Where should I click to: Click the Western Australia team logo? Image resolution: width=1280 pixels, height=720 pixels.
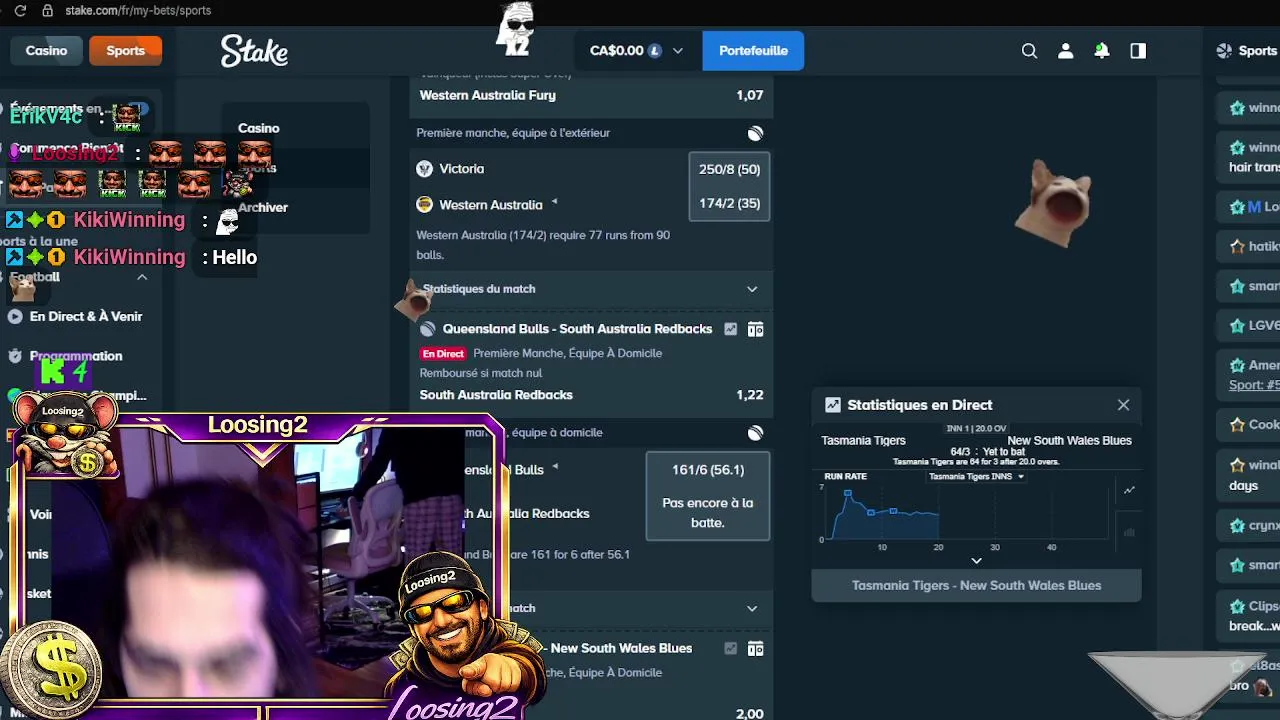click(424, 204)
